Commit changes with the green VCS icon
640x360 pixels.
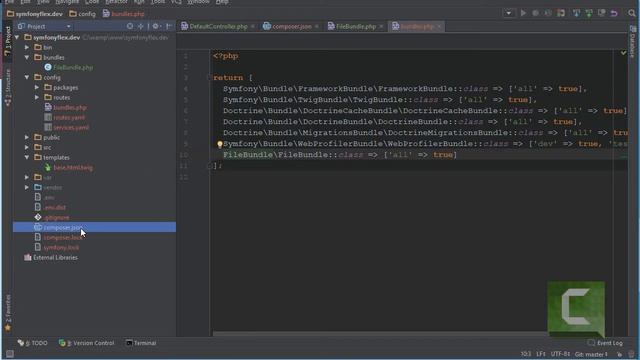tap(589, 13)
